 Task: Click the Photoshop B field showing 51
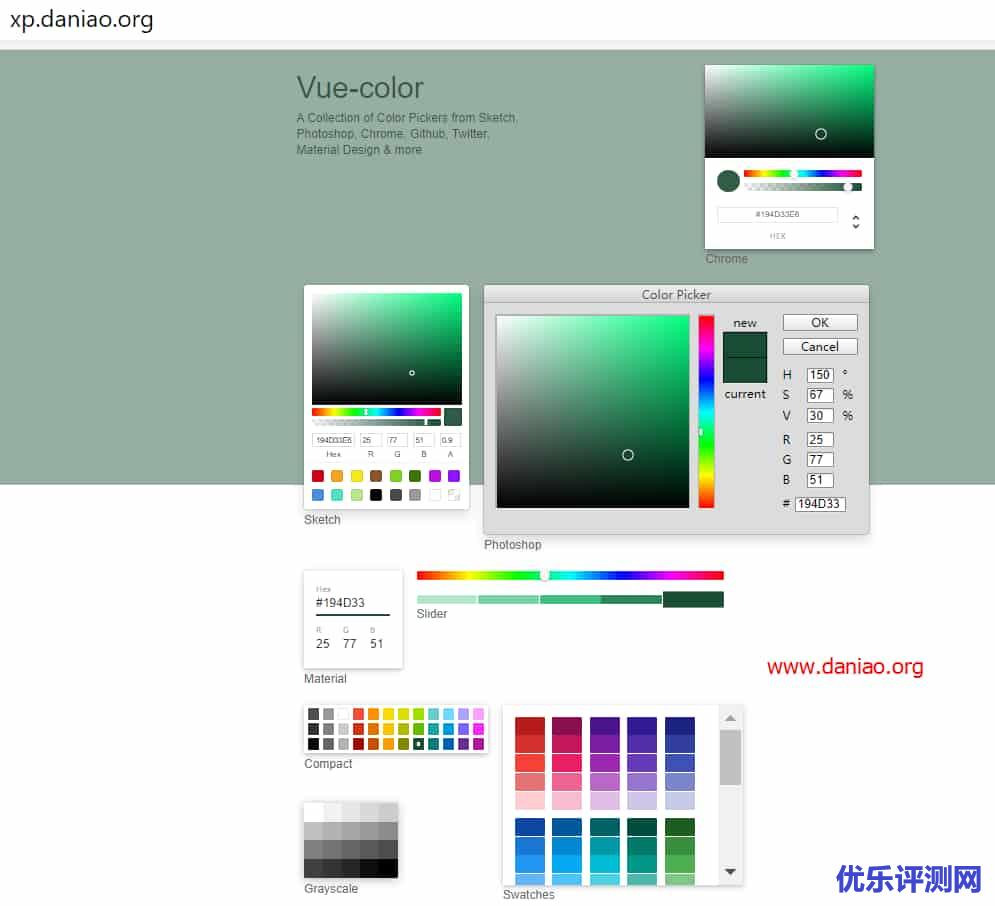click(x=820, y=480)
